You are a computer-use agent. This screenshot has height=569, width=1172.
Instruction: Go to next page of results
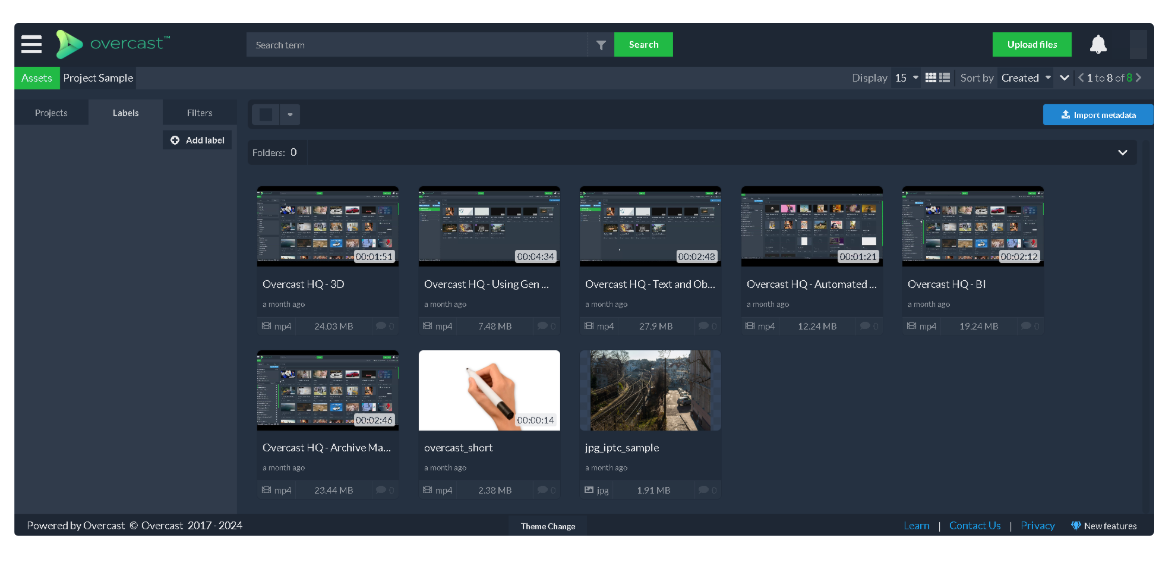tap(1138, 78)
